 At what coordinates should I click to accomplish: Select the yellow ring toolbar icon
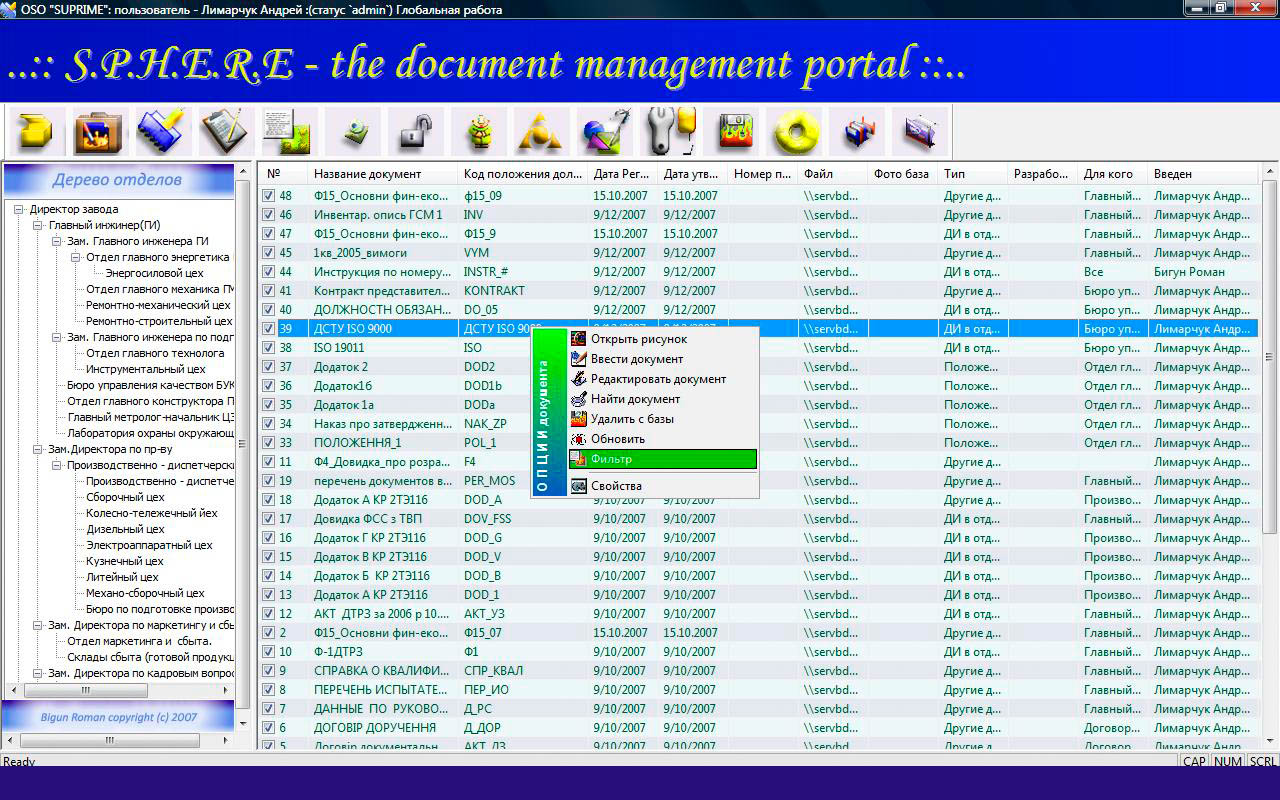[796, 131]
